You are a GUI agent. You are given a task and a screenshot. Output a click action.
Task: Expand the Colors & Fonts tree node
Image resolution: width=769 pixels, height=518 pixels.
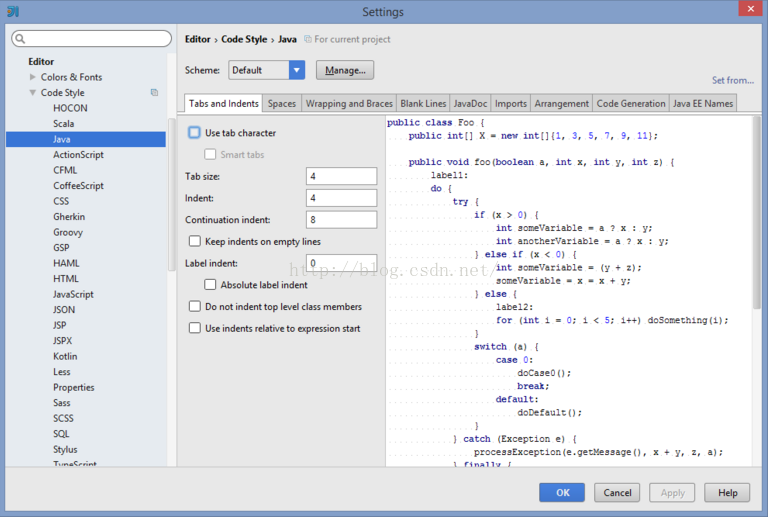pyautogui.click(x=32, y=77)
